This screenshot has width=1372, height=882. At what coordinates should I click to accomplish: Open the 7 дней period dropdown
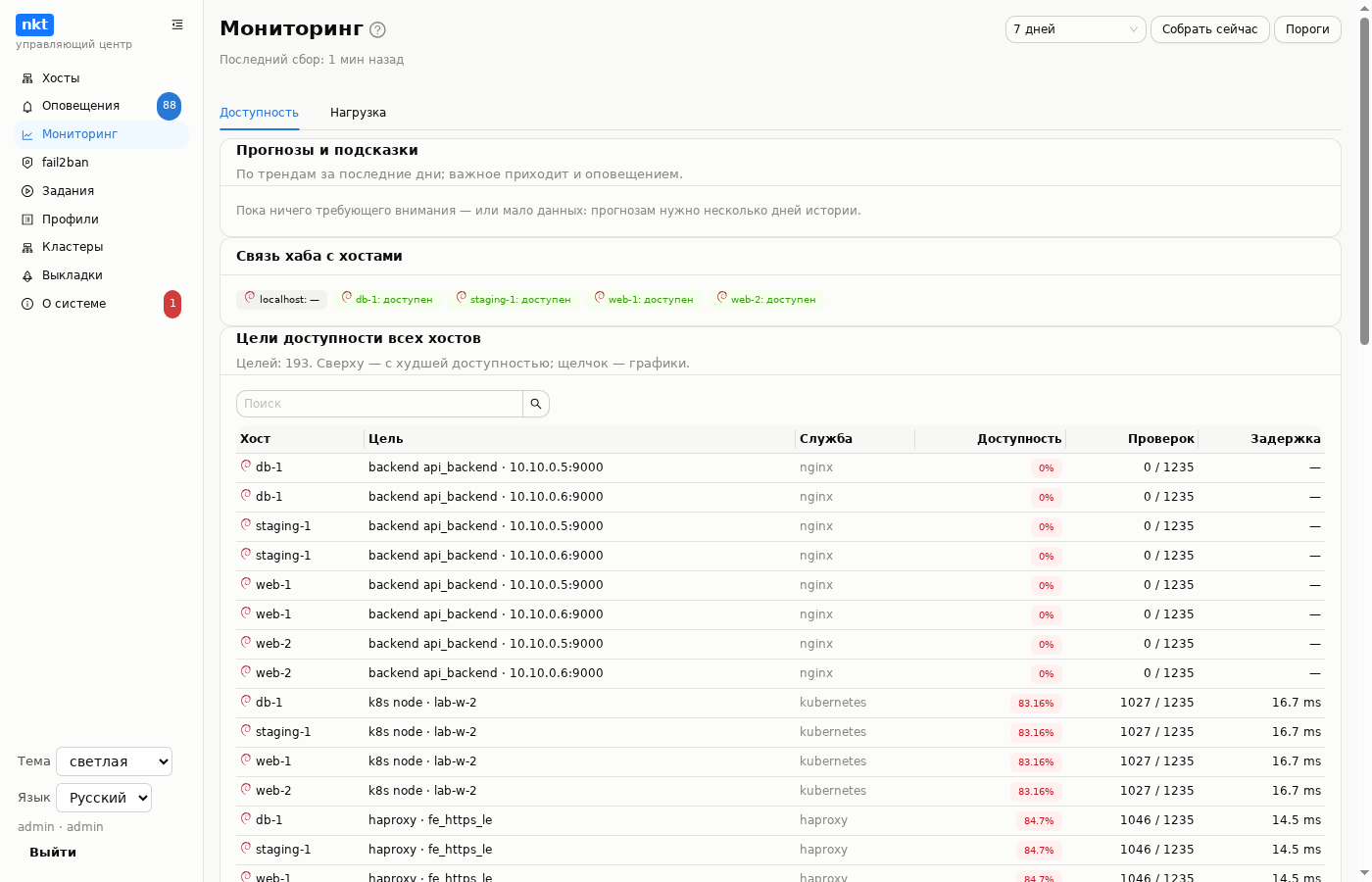click(1076, 29)
